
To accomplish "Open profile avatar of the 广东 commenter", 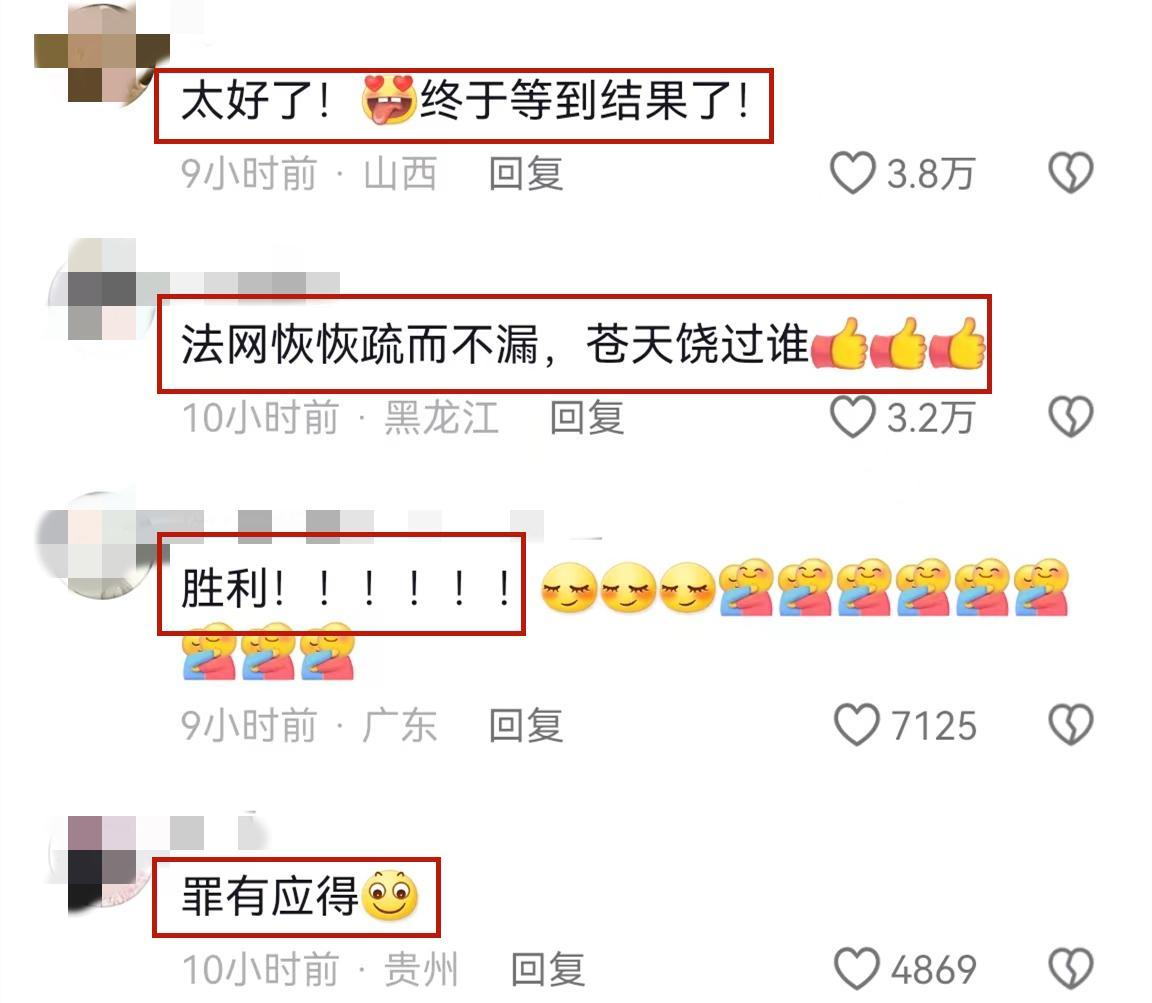I will pyautogui.click(x=96, y=544).
